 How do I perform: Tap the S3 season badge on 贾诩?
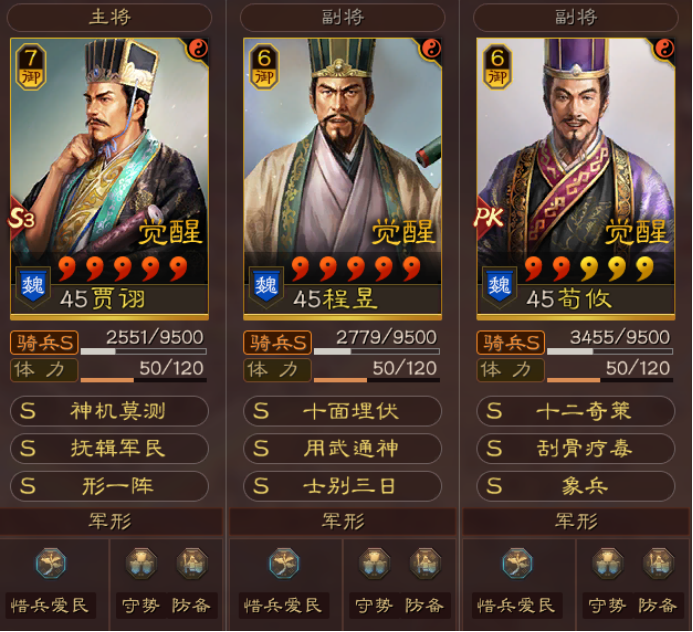click(21, 218)
